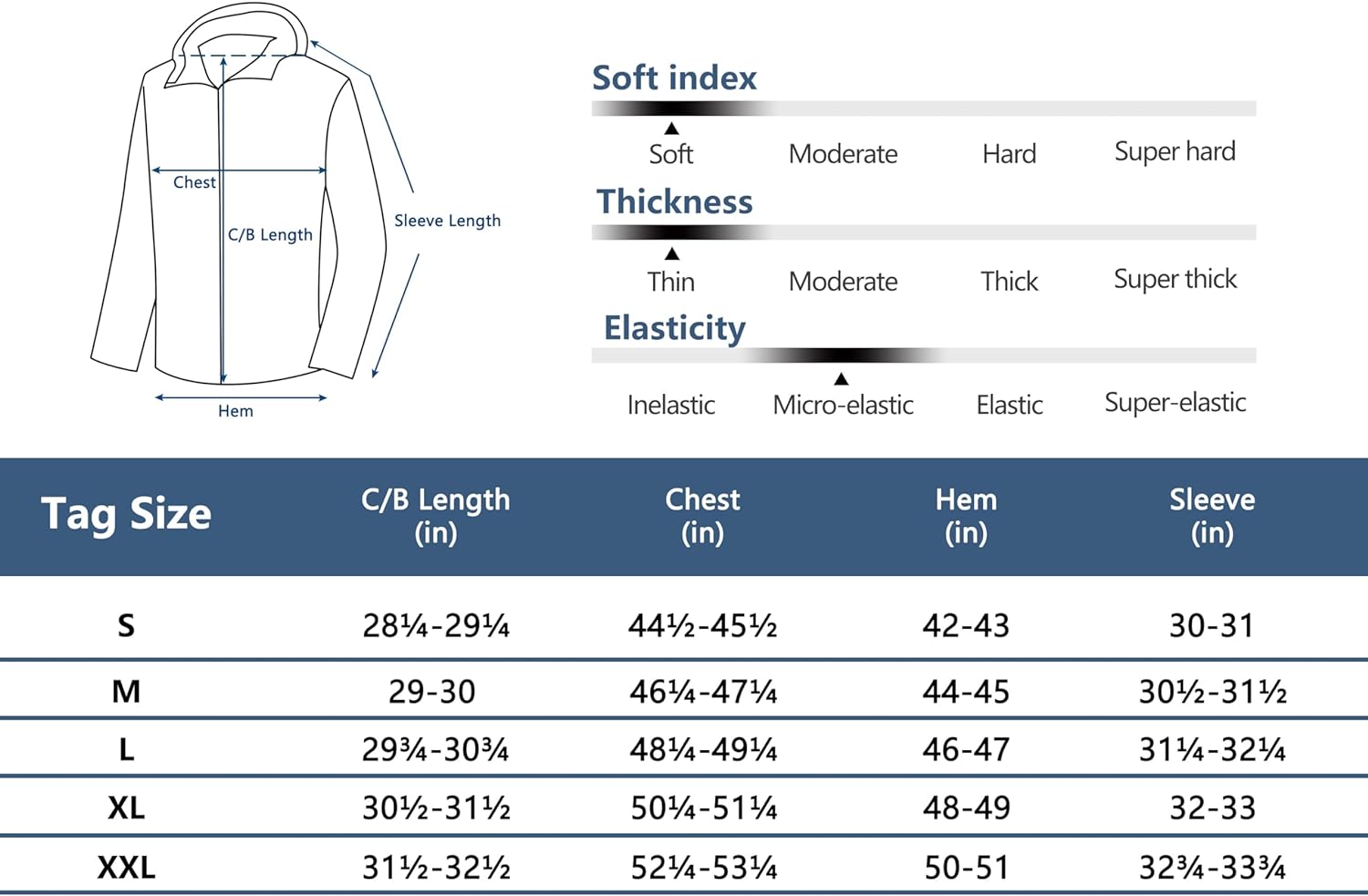Click the Hem label below jacket
Viewport: 1368px width, 896px height.
(x=235, y=411)
